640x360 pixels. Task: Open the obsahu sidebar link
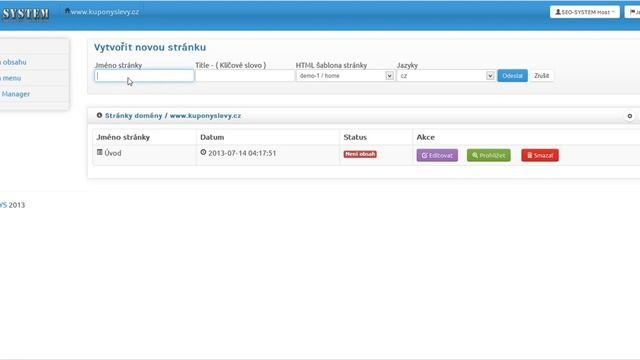coord(13,62)
